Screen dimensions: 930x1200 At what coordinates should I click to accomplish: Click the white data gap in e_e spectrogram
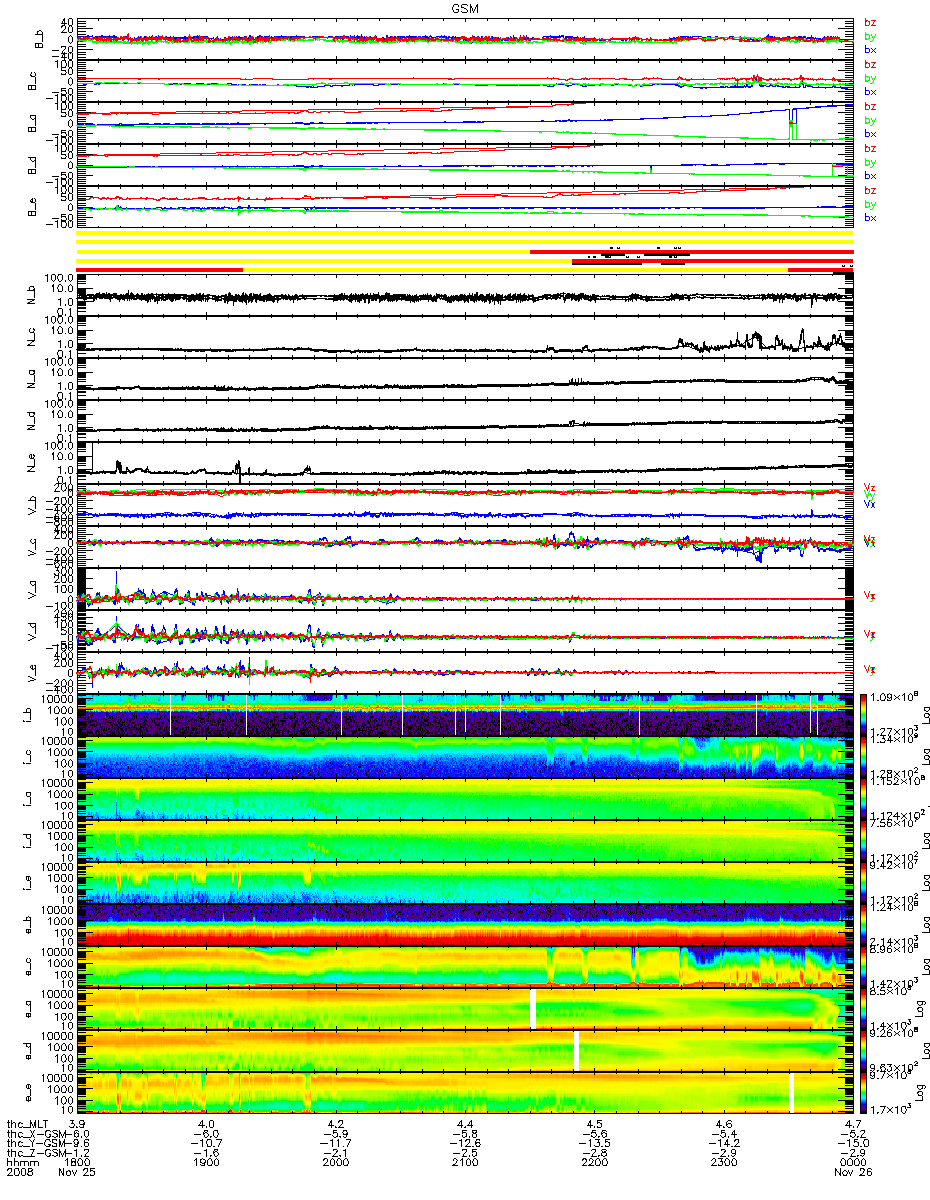pos(791,1093)
